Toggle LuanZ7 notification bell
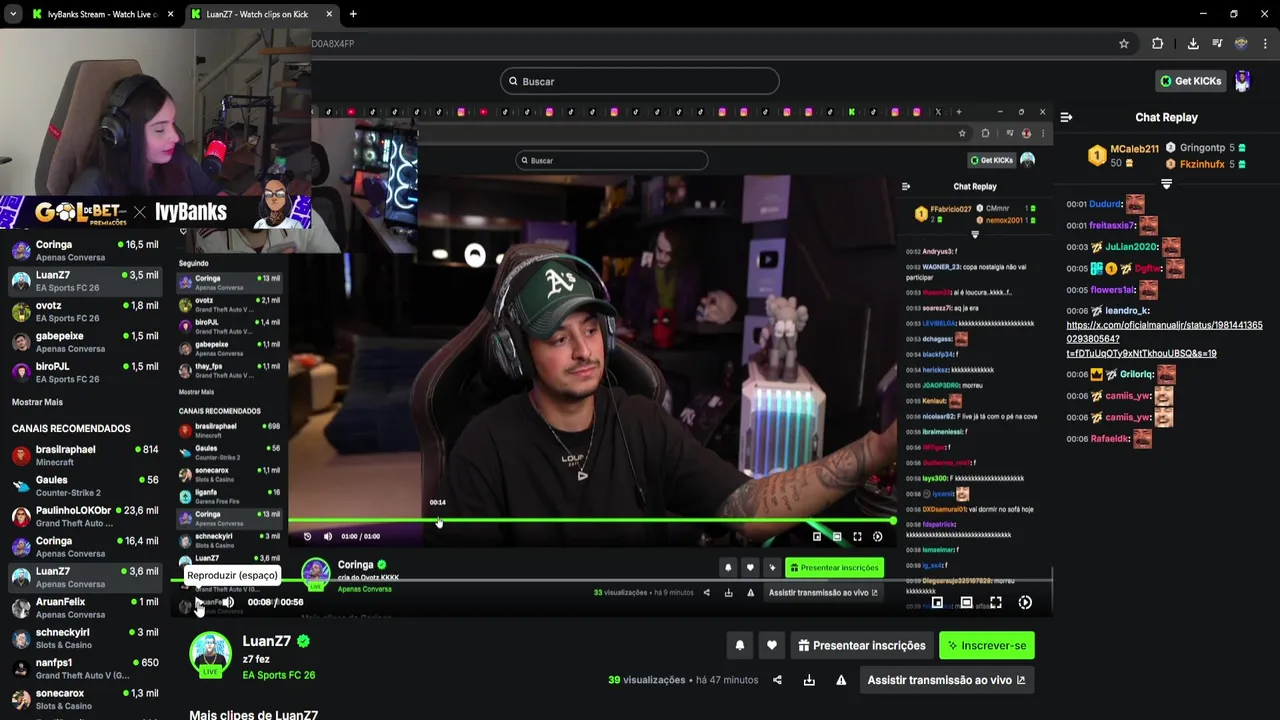 coord(740,646)
